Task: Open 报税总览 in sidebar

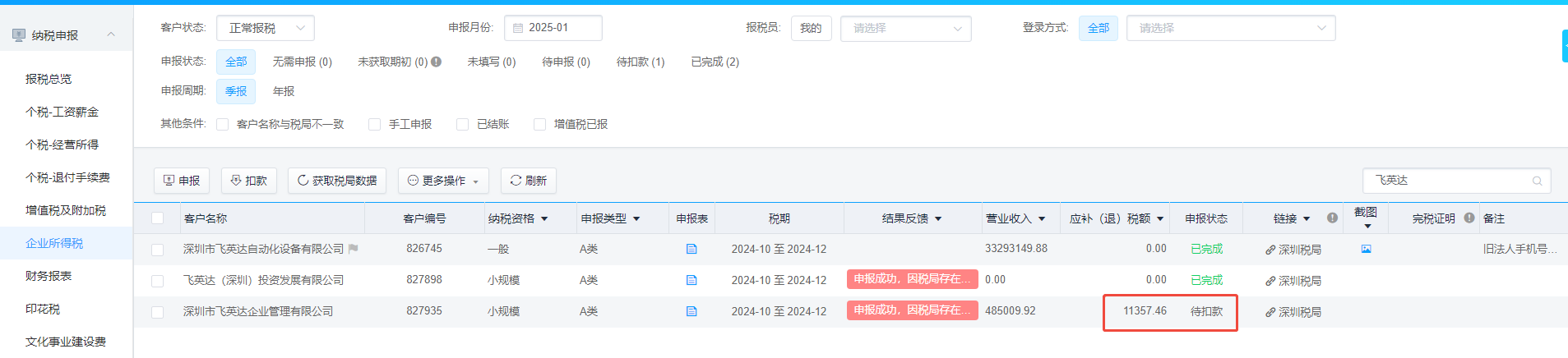Action: pyautogui.click(x=49, y=79)
